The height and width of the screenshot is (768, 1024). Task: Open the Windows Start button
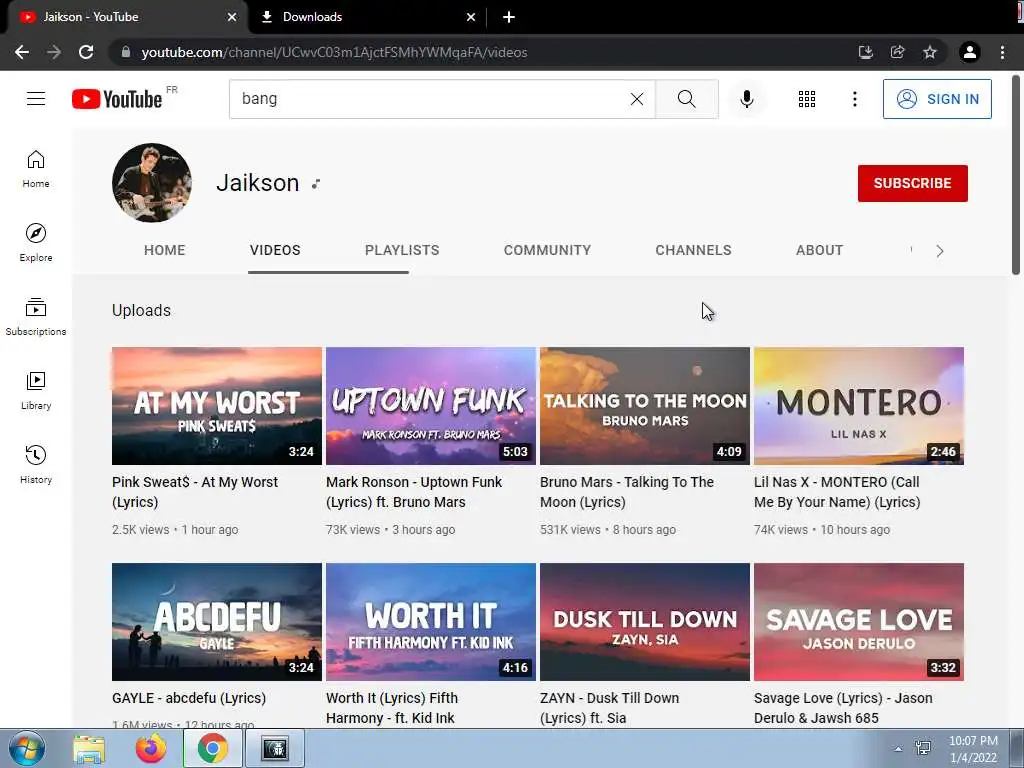(x=26, y=748)
